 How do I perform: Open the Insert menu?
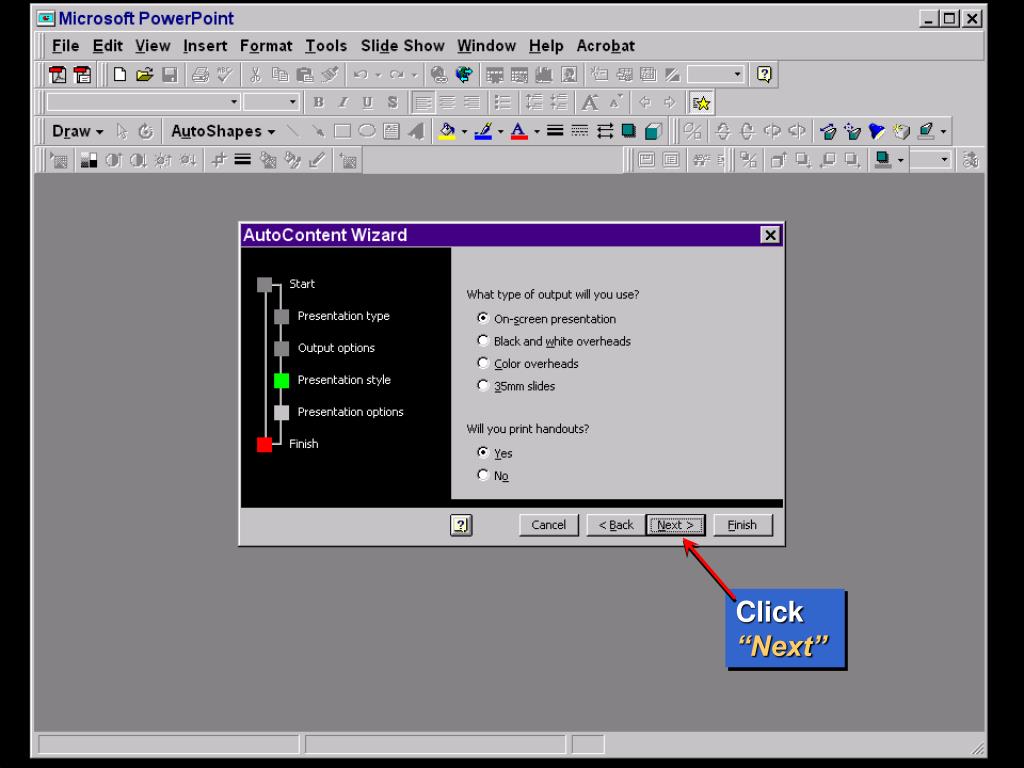pos(205,46)
